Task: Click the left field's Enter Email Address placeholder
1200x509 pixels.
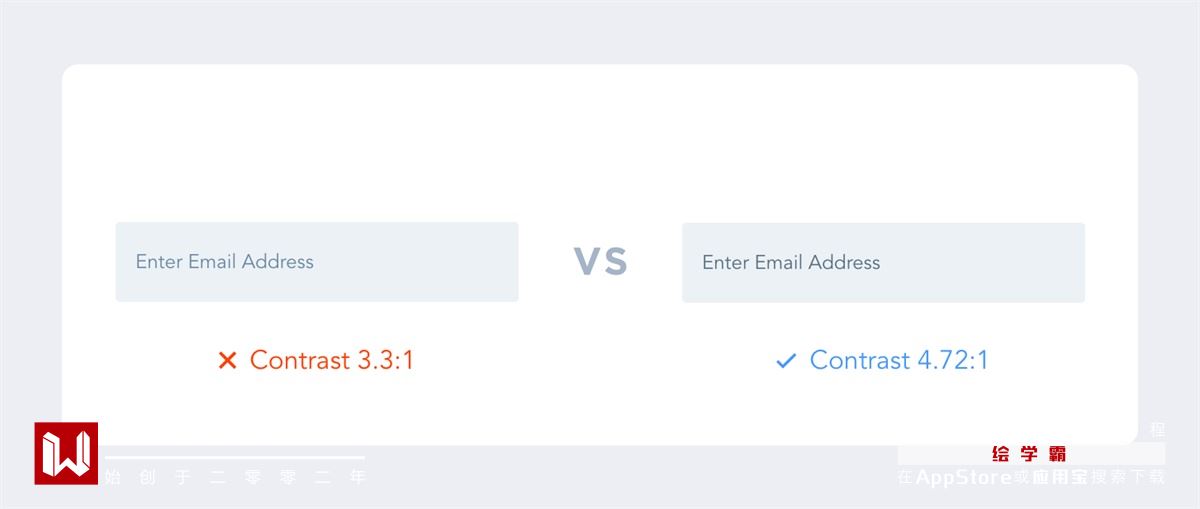Action: point(225,262)
